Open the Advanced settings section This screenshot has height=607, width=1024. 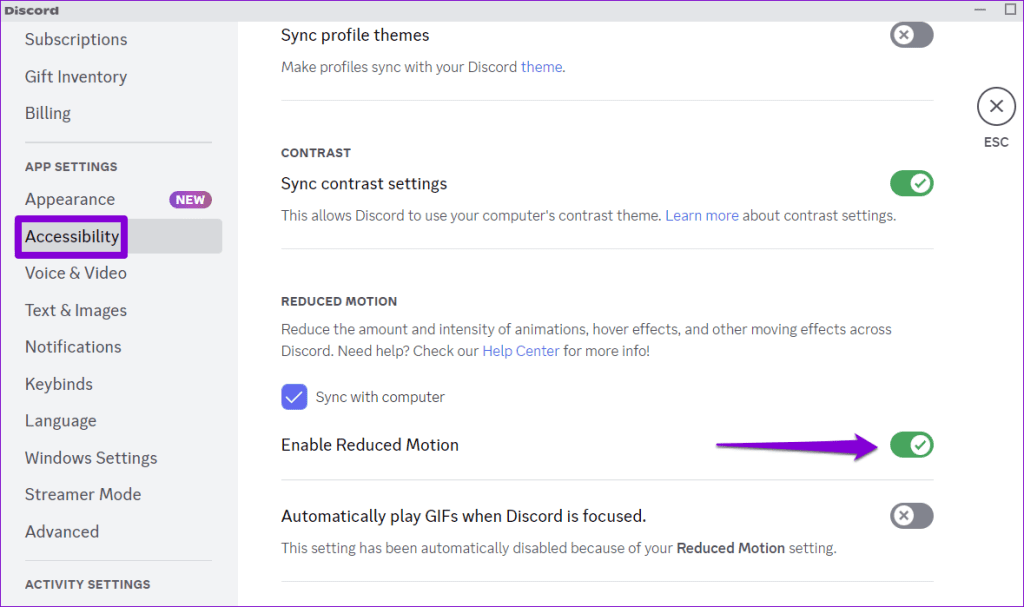click(x=61, y=531)
